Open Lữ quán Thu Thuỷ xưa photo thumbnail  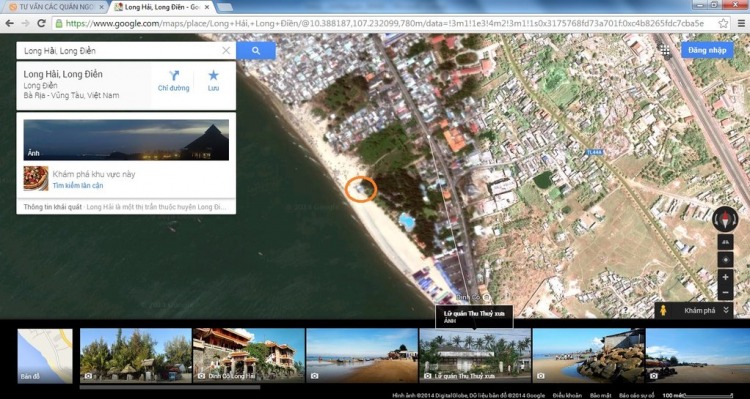(475, 355)
